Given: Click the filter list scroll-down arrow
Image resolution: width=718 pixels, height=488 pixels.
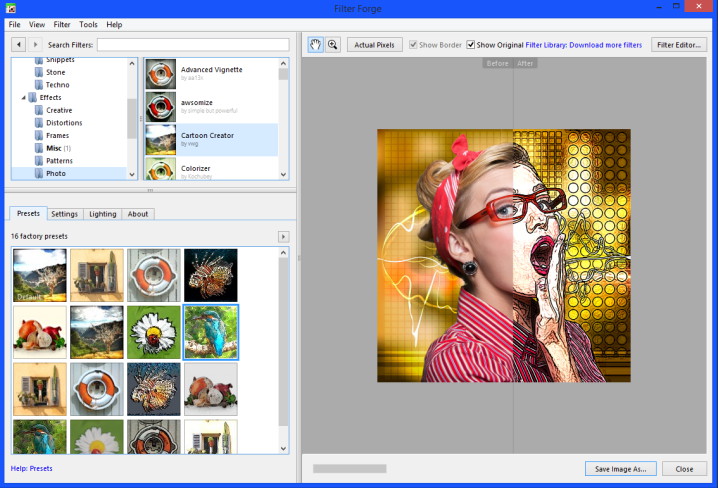Looking at the screenshot, I should click(x=283, y=174).
